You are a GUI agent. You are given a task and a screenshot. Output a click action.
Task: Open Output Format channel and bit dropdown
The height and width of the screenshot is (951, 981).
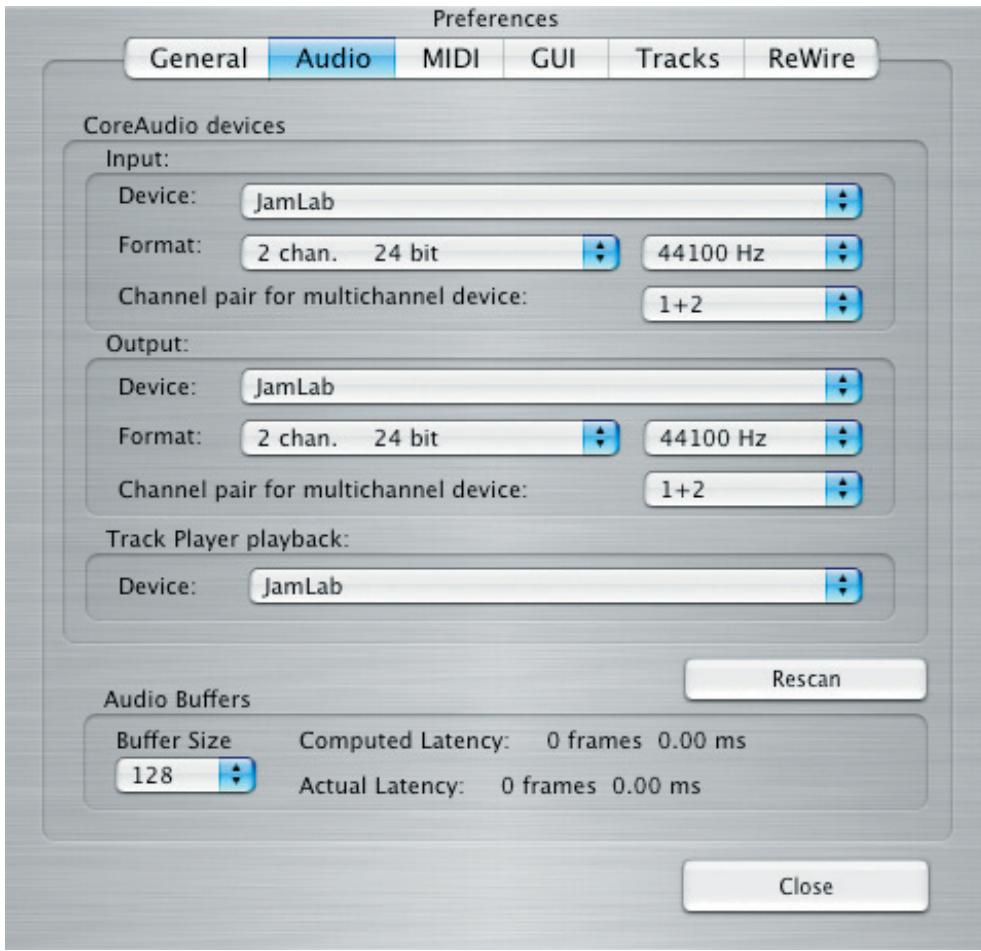(x=430, y=437)
